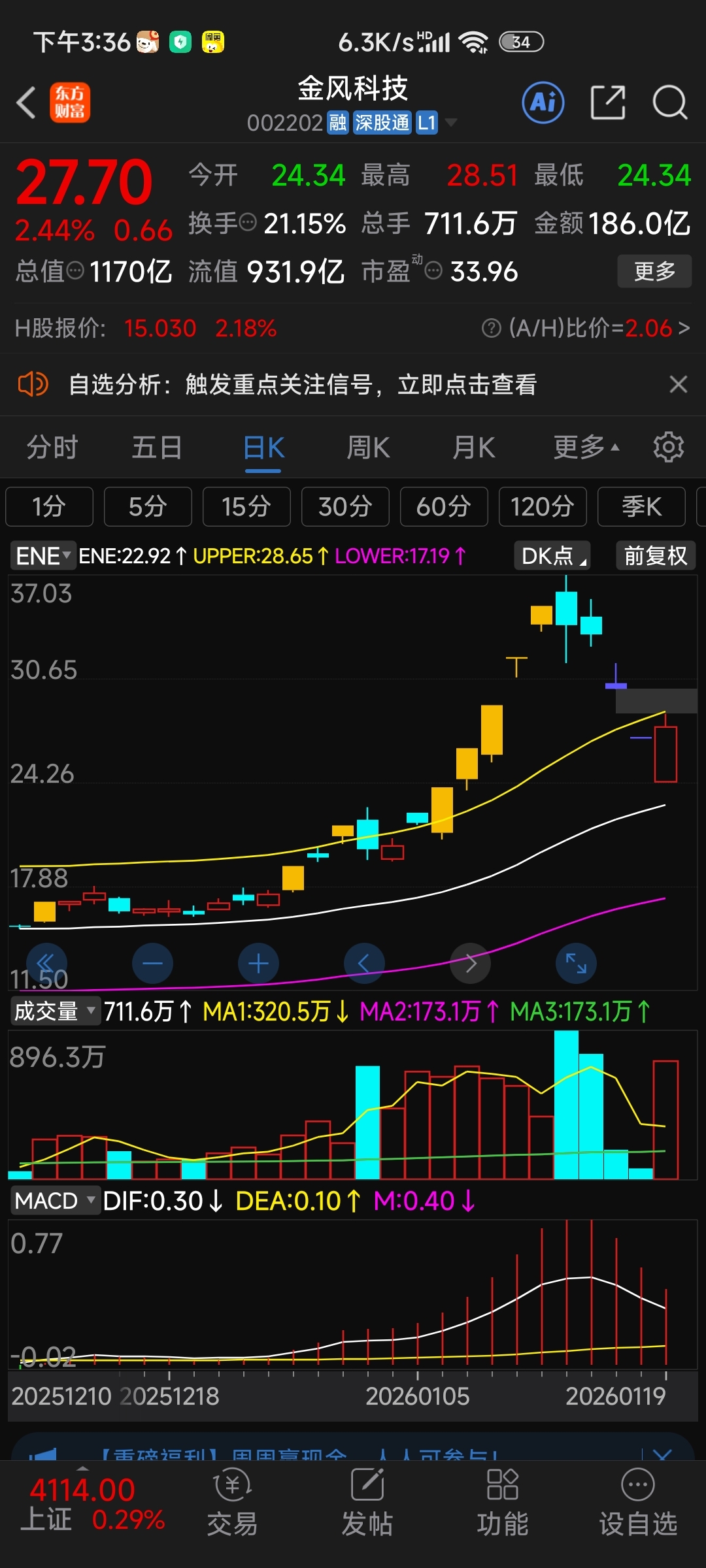This screenshot has width=706, height=1568.
Task: Tap the H股报价 15.030 price
Action: (x=160, y=328)
